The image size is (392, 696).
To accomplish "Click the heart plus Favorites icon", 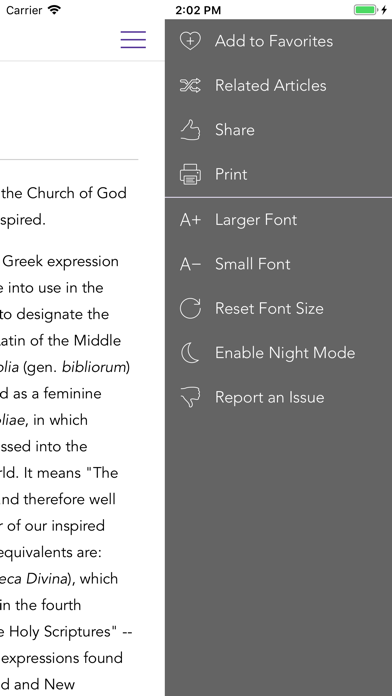I will (x=190, y=41).
